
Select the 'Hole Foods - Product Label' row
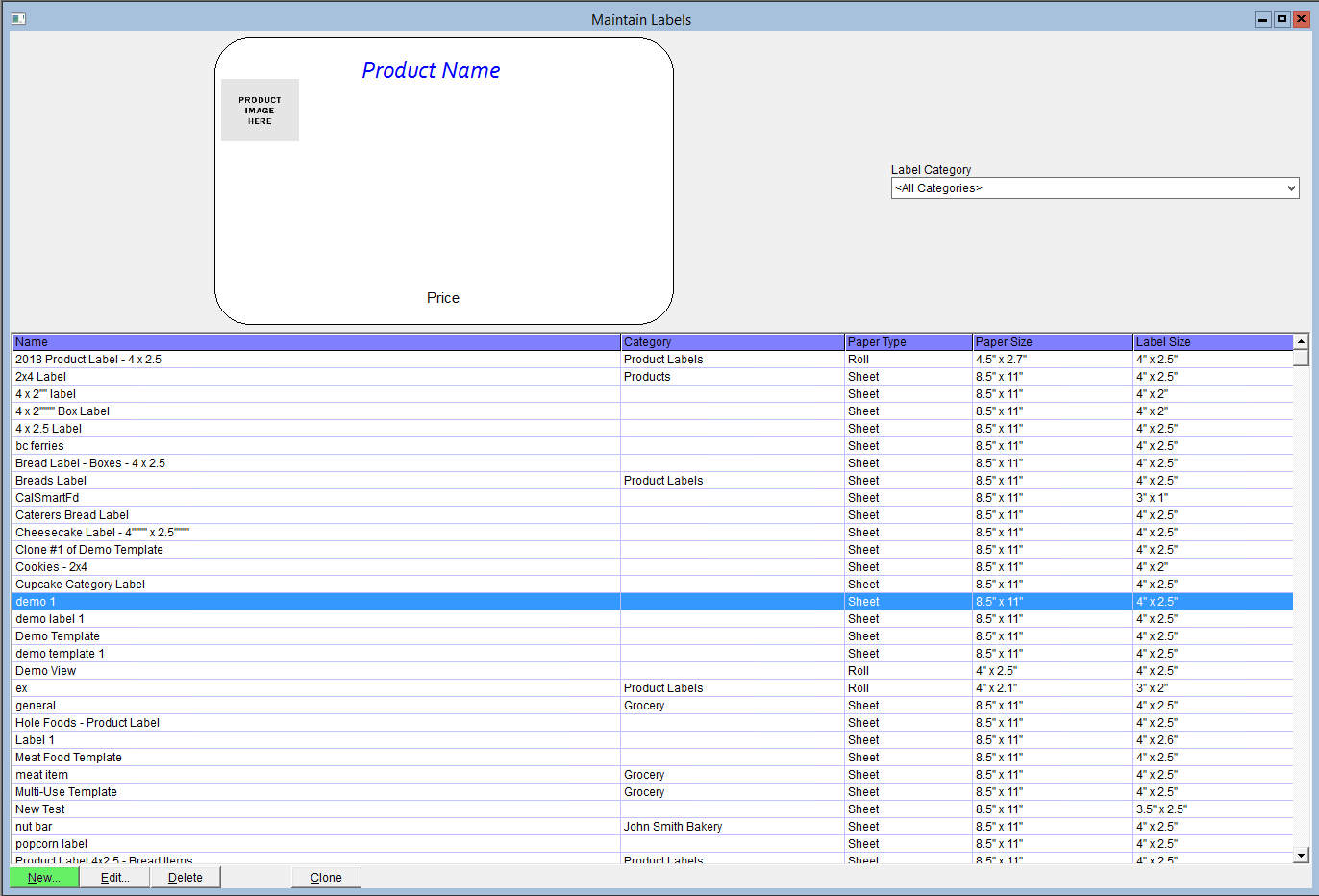pyautogui.click(x=653, y=723)
